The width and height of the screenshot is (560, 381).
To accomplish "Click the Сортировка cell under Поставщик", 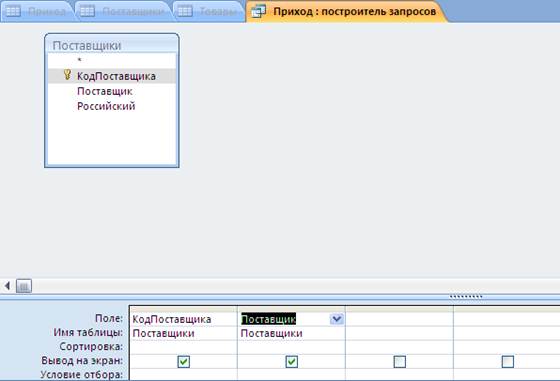I will click(291, 347).
